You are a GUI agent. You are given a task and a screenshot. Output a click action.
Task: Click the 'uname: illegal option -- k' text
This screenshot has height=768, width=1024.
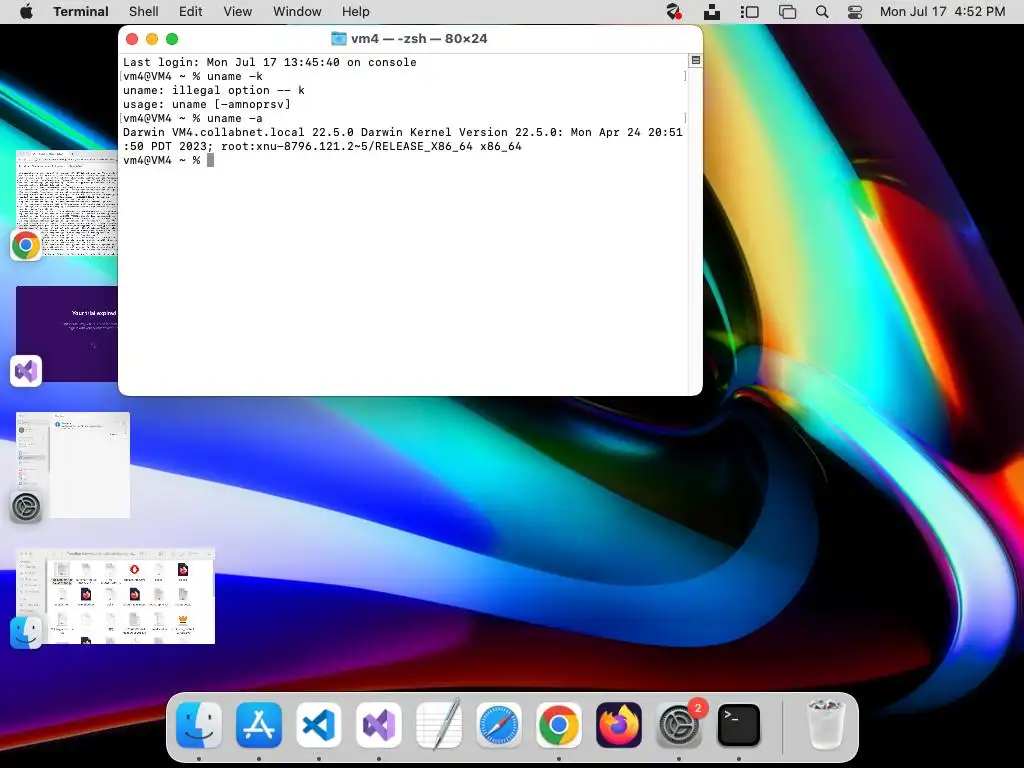(214, 90)
